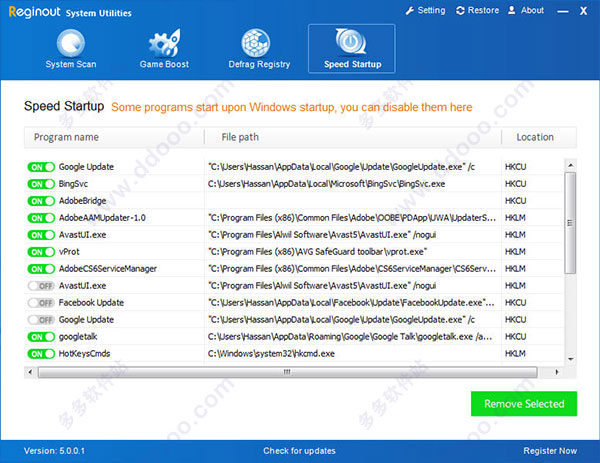Toggle AdobeBridge startup off

(x=41, y=201)
